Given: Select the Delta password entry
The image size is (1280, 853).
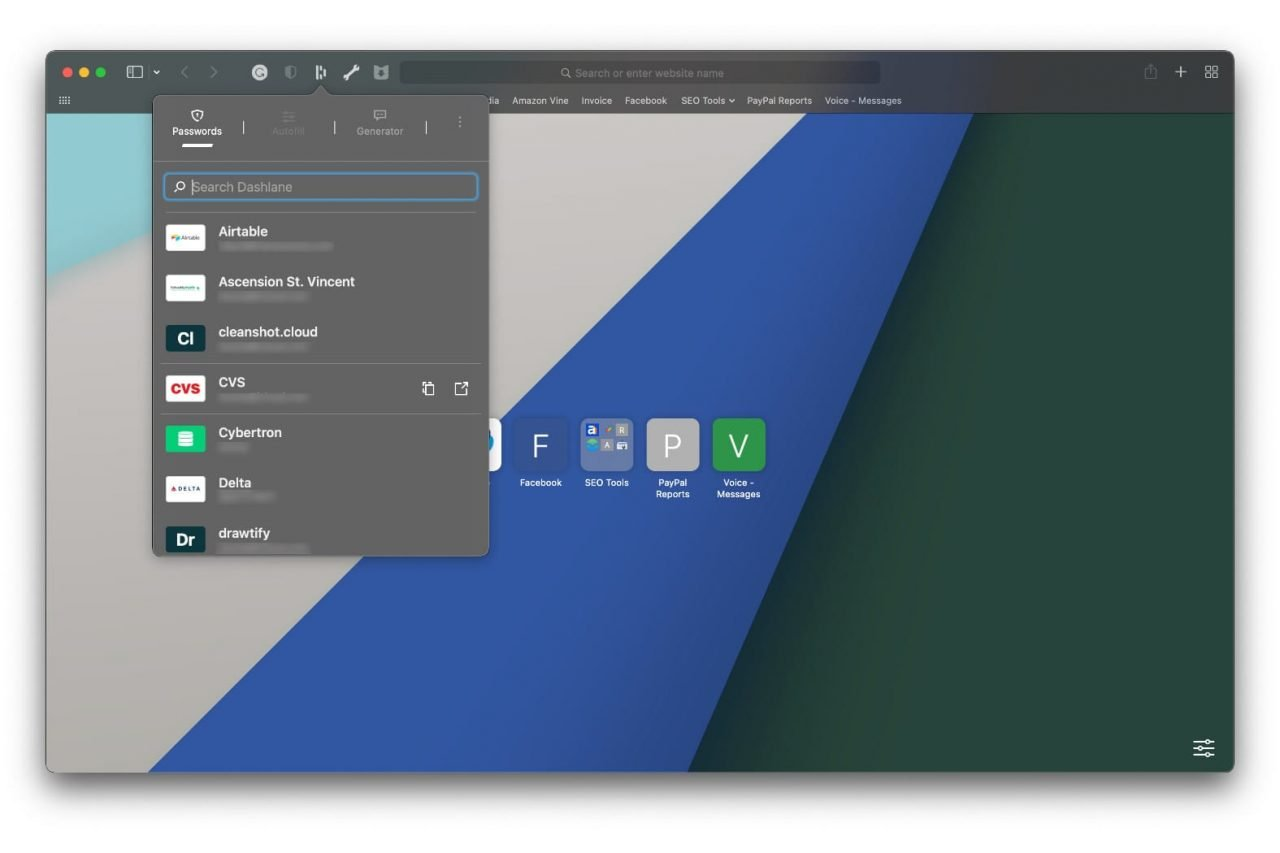Looking at the screenshot, I should (x=321, y=489).
